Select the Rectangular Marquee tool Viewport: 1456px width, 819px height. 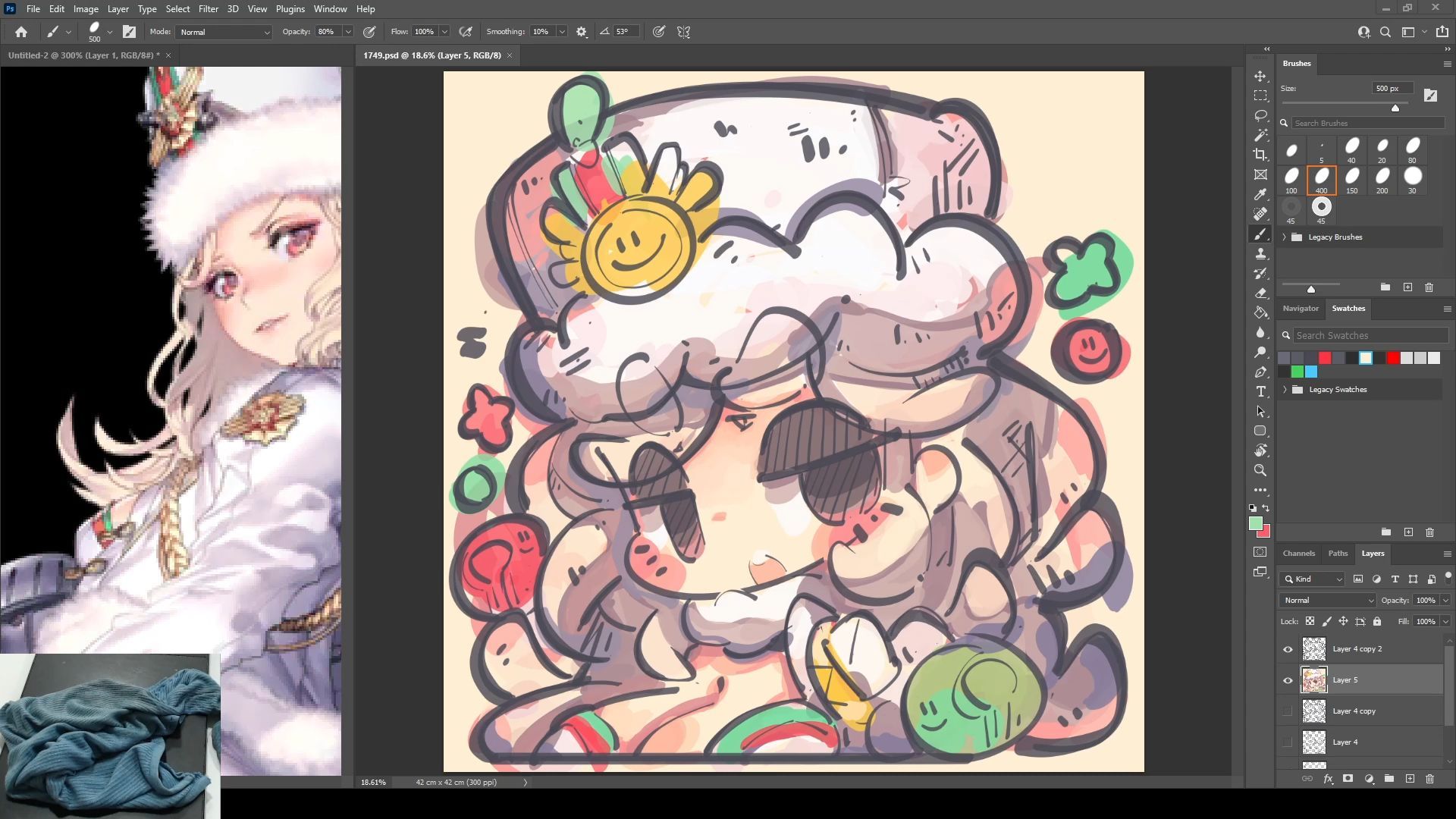(1260, 96)
